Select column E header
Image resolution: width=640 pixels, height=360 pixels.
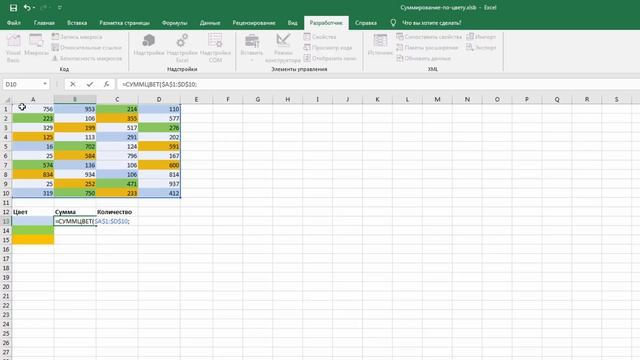(x=196, y=99)
